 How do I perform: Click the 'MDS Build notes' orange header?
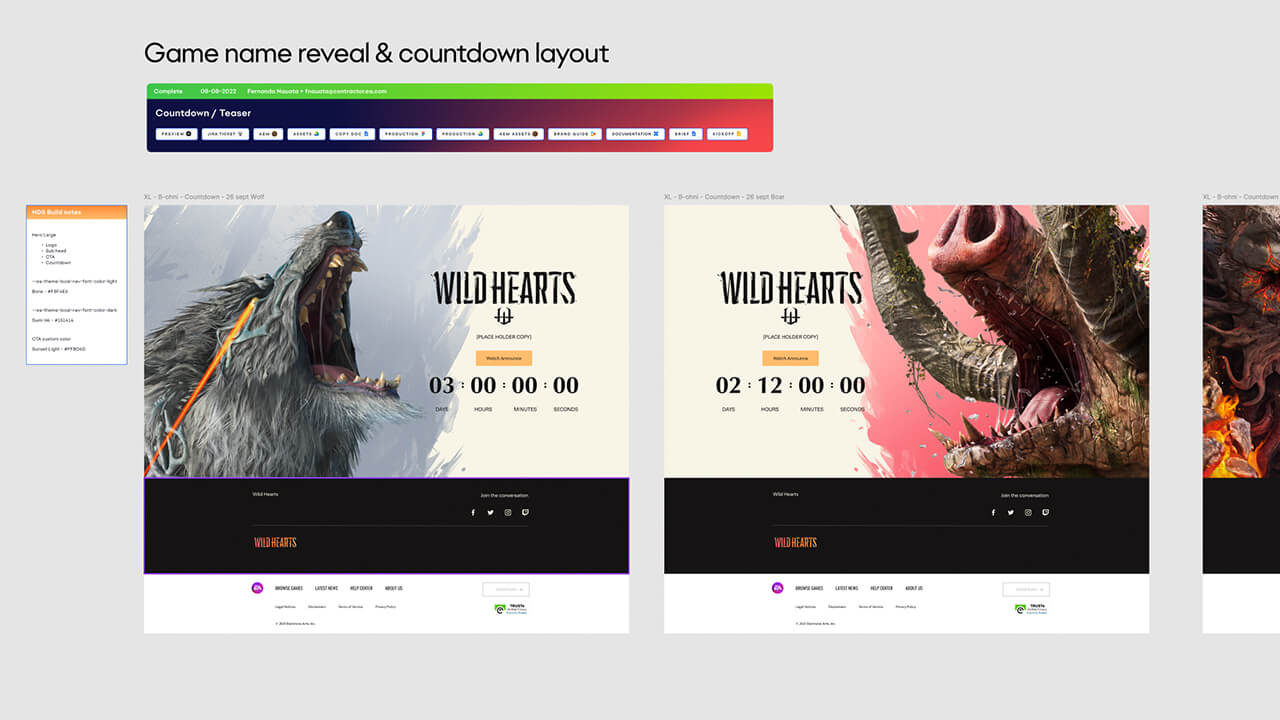(x=76, y=212)
